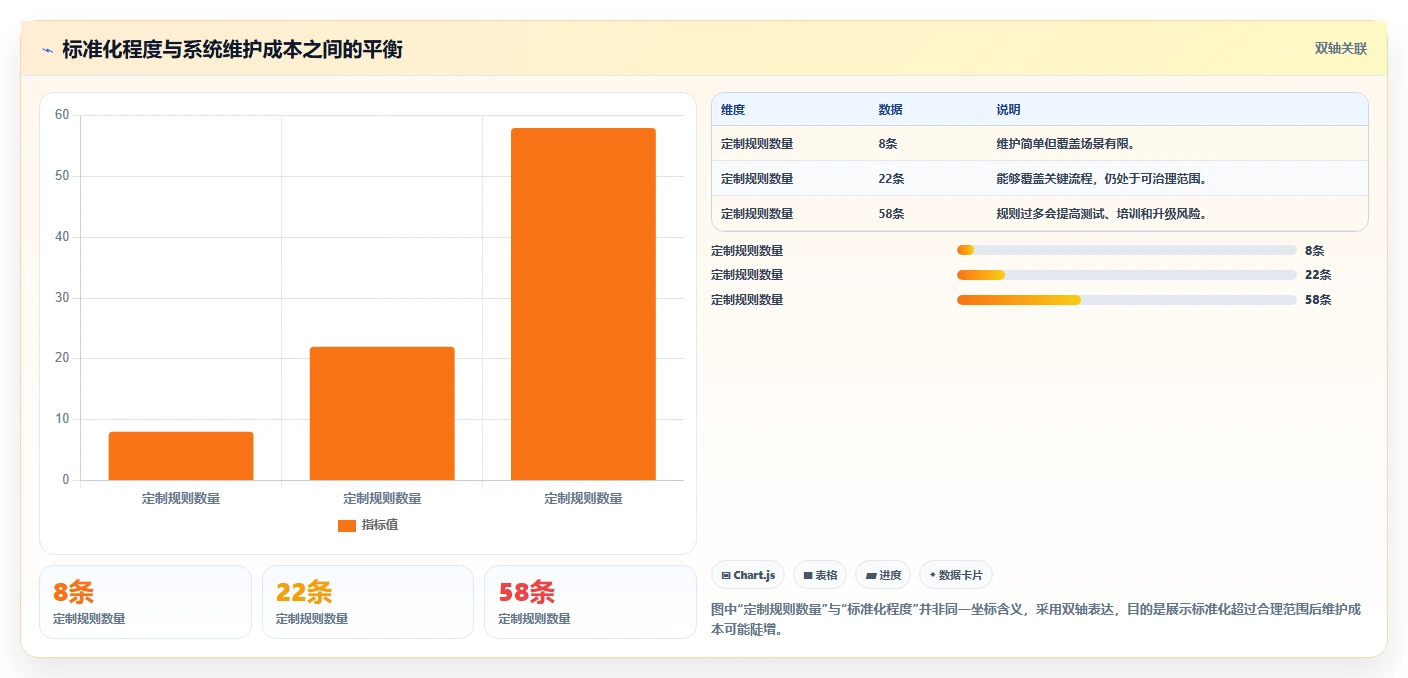Select the Chart.js chip
1408x678 pixels.
coord(749,575)
